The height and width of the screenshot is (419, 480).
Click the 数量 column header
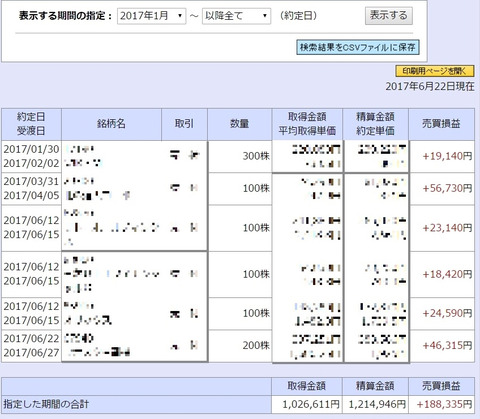point(240,124)
